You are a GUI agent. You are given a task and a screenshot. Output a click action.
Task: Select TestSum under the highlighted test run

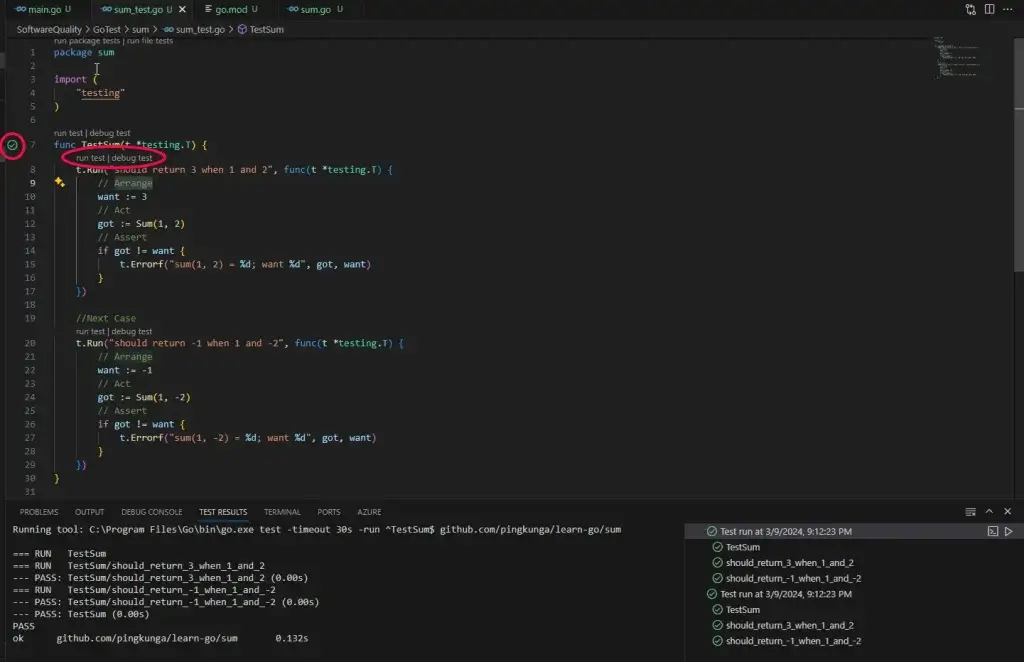743,547
